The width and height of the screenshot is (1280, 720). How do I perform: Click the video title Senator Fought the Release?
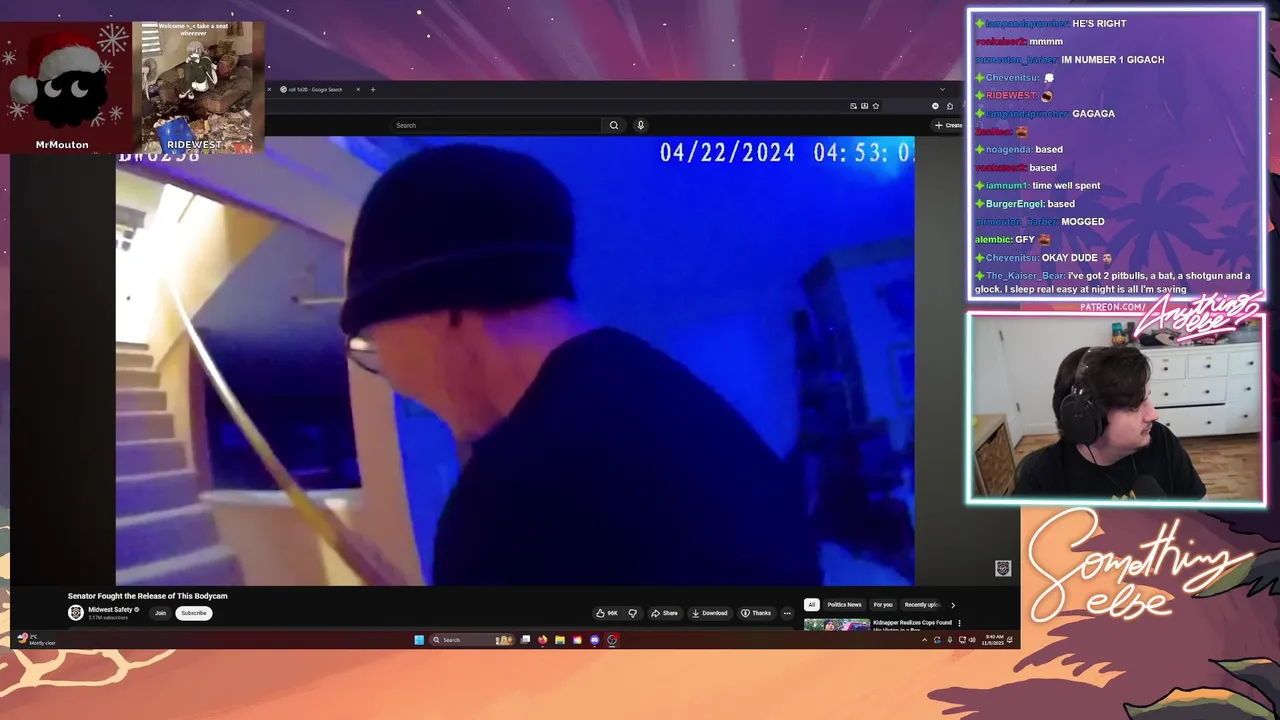[148, 596]
